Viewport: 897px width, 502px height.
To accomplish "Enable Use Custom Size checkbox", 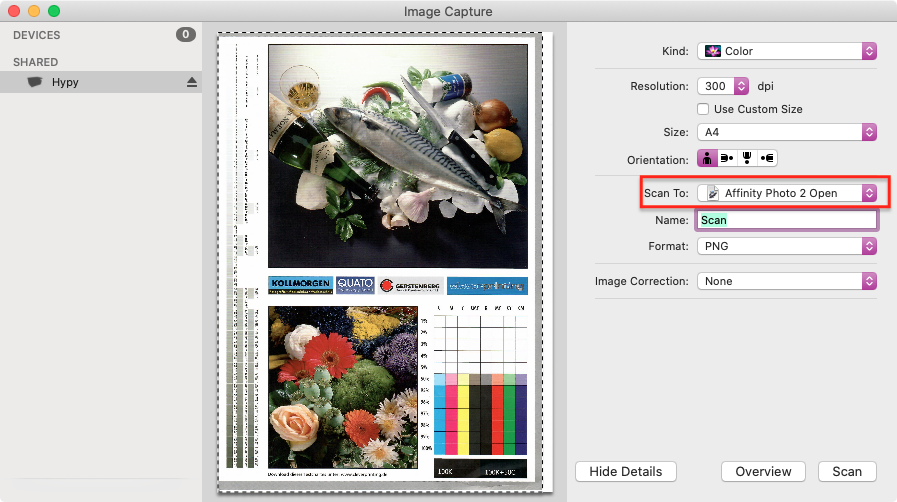I will [x=703, y=109].
